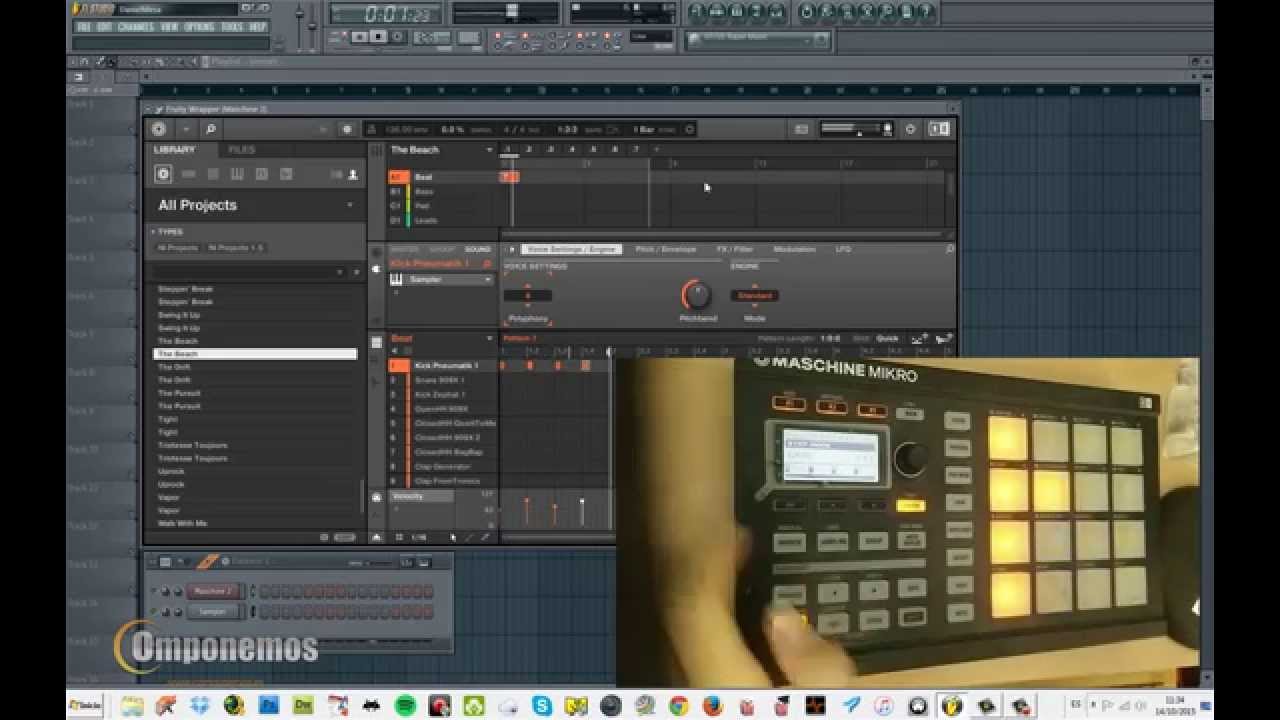Switch to the LIBRARY tab
This screenshot has width=1280, height=720.
pyautogui.click(x=175, y=150)
